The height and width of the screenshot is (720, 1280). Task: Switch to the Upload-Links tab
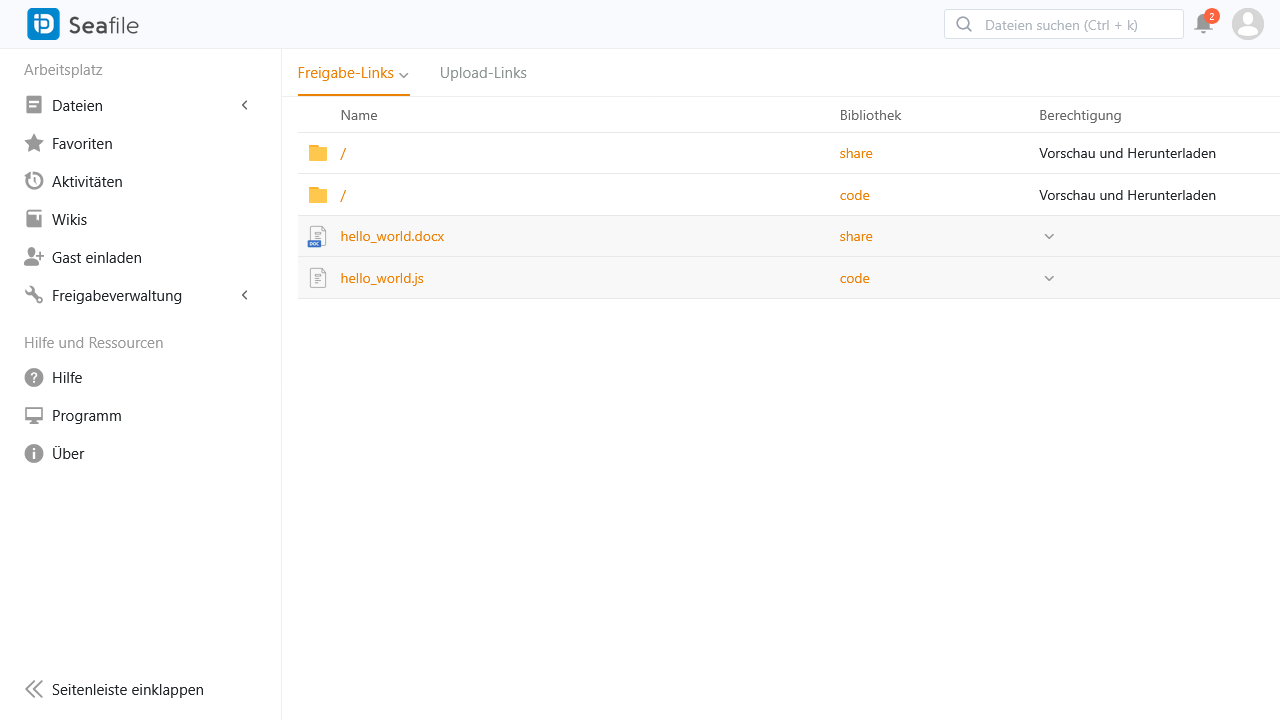point(483,73)
